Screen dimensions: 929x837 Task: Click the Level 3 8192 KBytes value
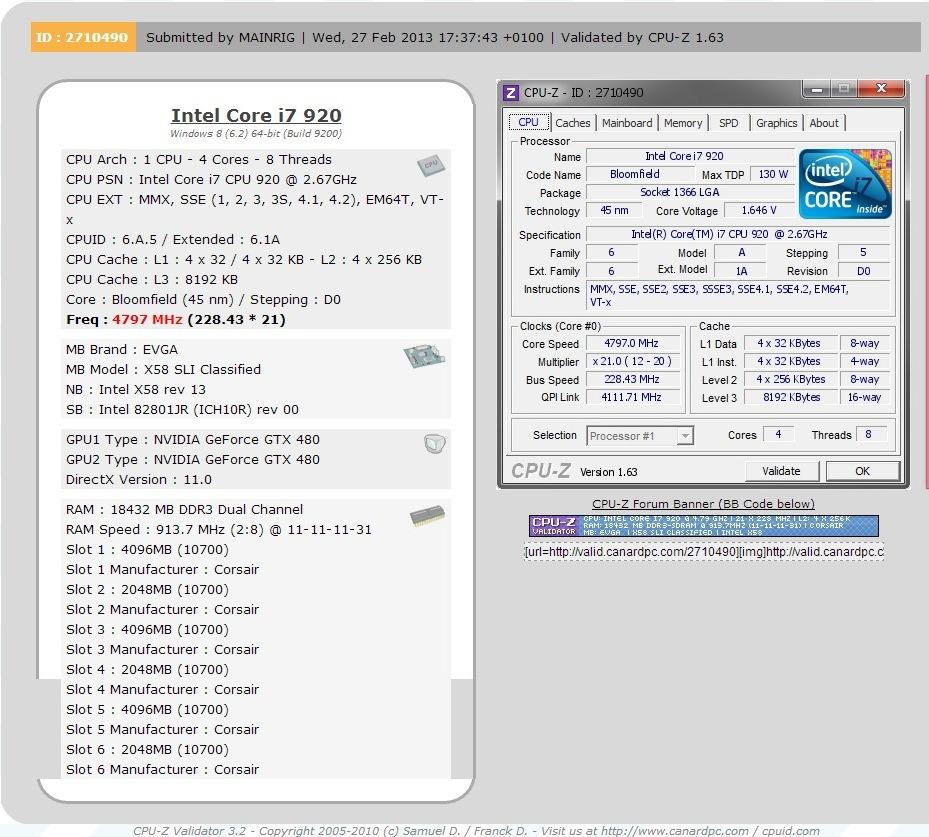coord(789,397)
